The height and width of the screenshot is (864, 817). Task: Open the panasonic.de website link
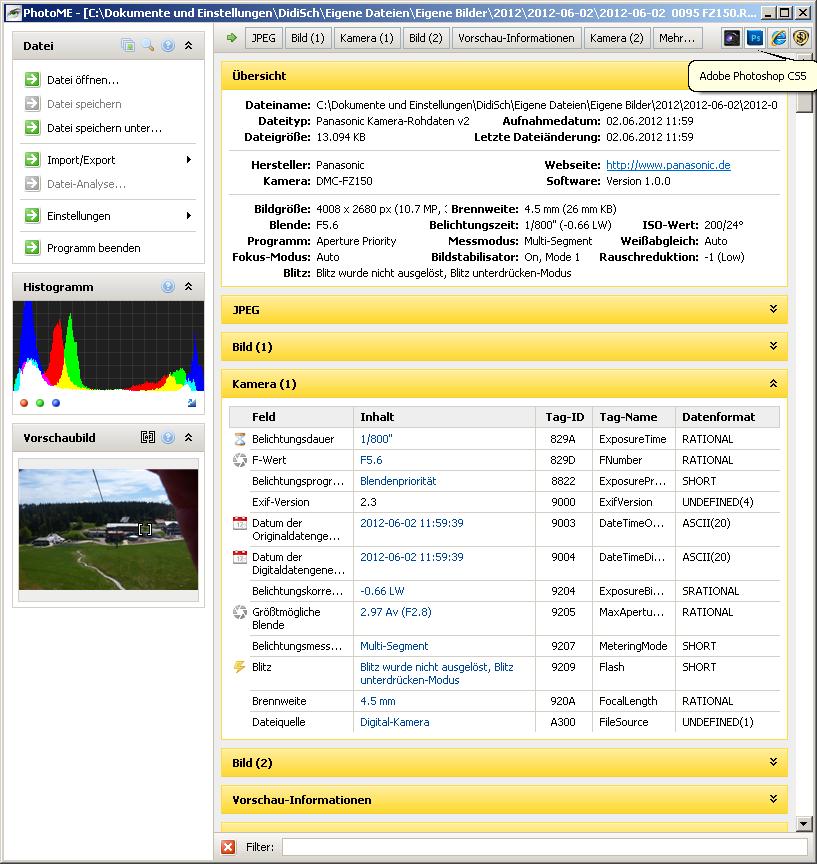pos(668,165)
